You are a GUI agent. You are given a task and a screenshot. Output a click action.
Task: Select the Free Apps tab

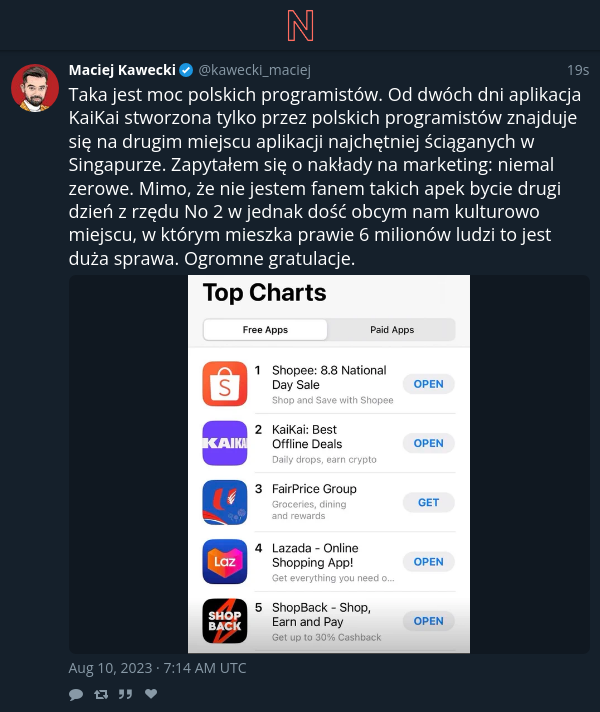tap(265, 330)
